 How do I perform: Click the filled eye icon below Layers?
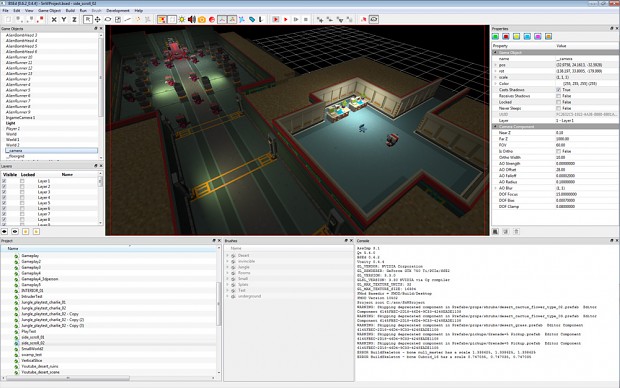pos(4,232)
